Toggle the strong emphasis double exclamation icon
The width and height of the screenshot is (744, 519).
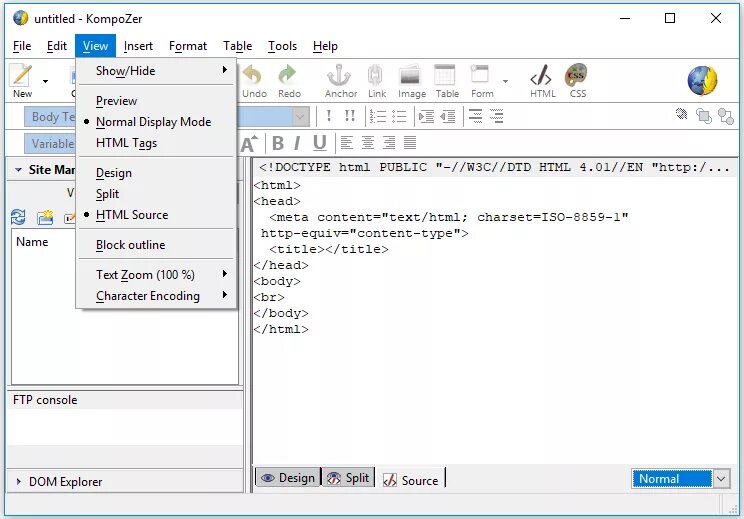[x=350, y=116]
